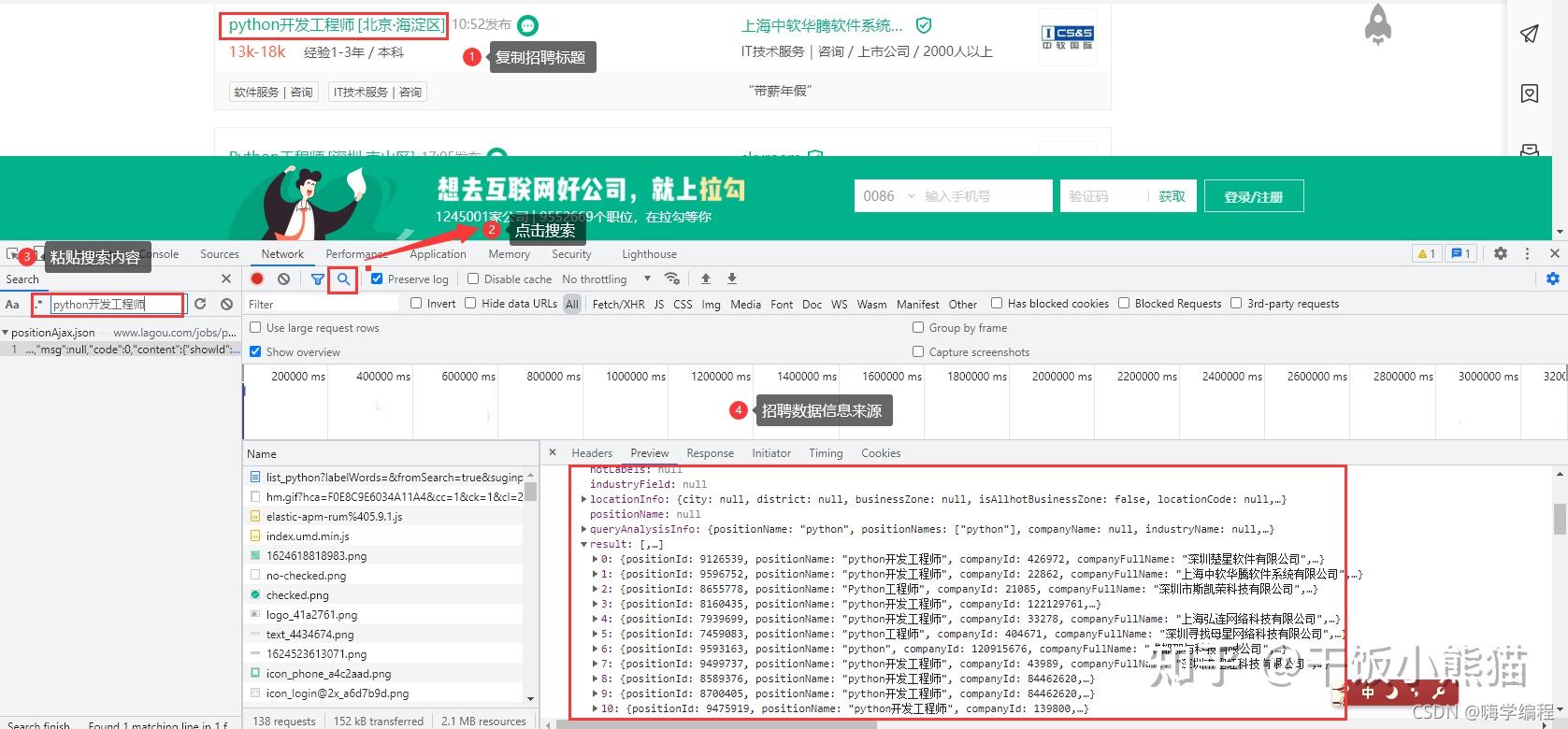The image size is (1568, 729).
Task: Expand the locationInfo object node
Action: click(x=585, y=499)
